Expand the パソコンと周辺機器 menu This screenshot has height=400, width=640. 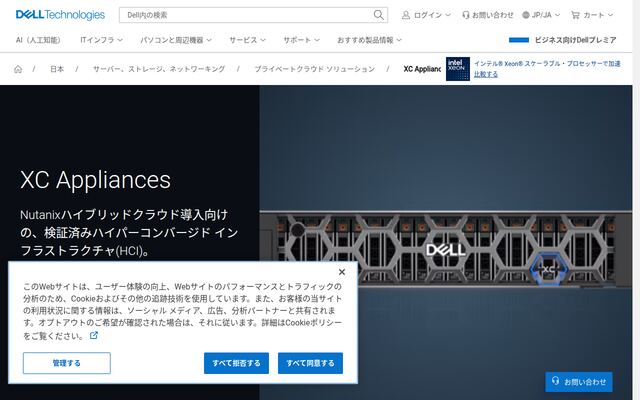point(176,40)
